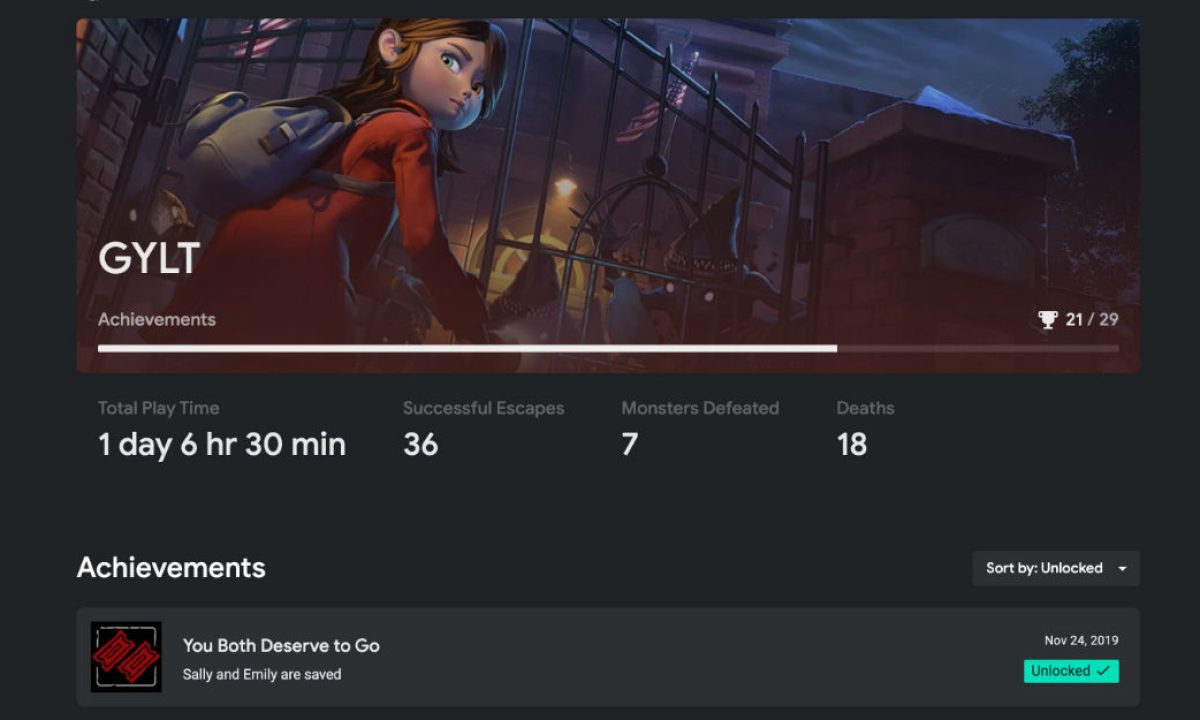Viewport: 1200px width, 720px height.
Task: Click the checkmark inside the Unlocked badge
Action: coord(1103,671)
